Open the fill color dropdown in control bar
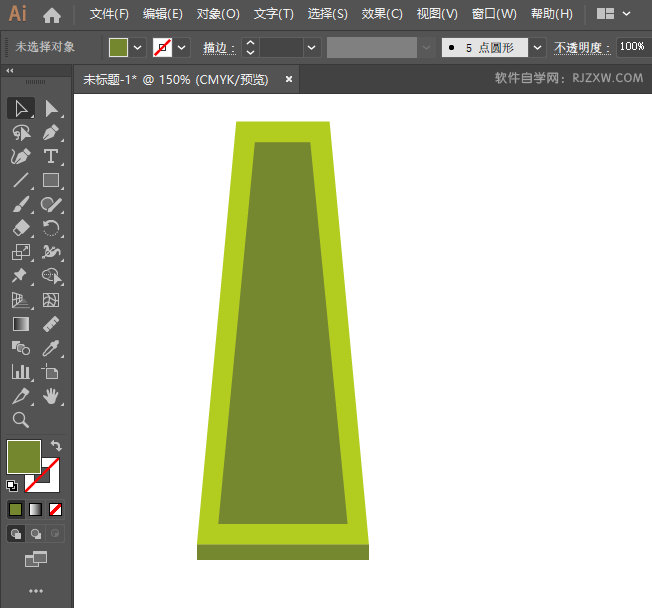Image resolution: width=652 pixels, height=608 pixels. (x=138, y=47)
